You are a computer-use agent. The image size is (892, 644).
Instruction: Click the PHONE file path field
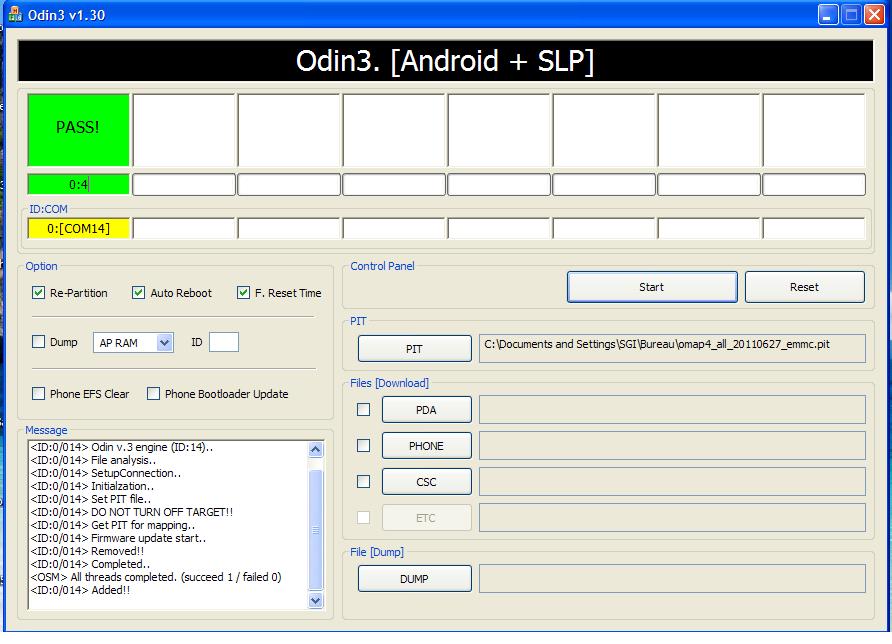click(672, 445)
